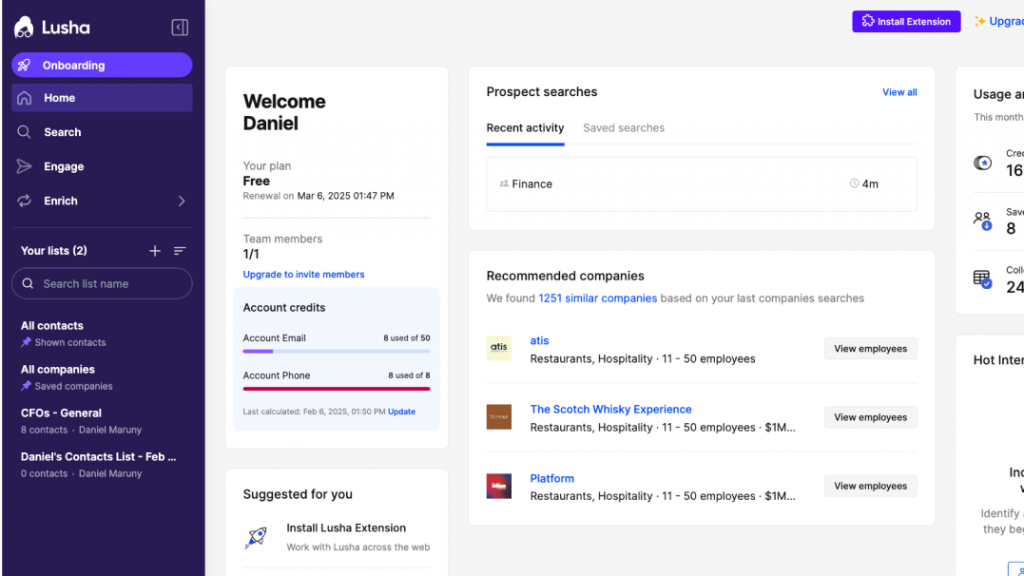Viewport: 1024px width, 576px height.
Task: Click the Home house icon
Action: [x=24, y=98]
